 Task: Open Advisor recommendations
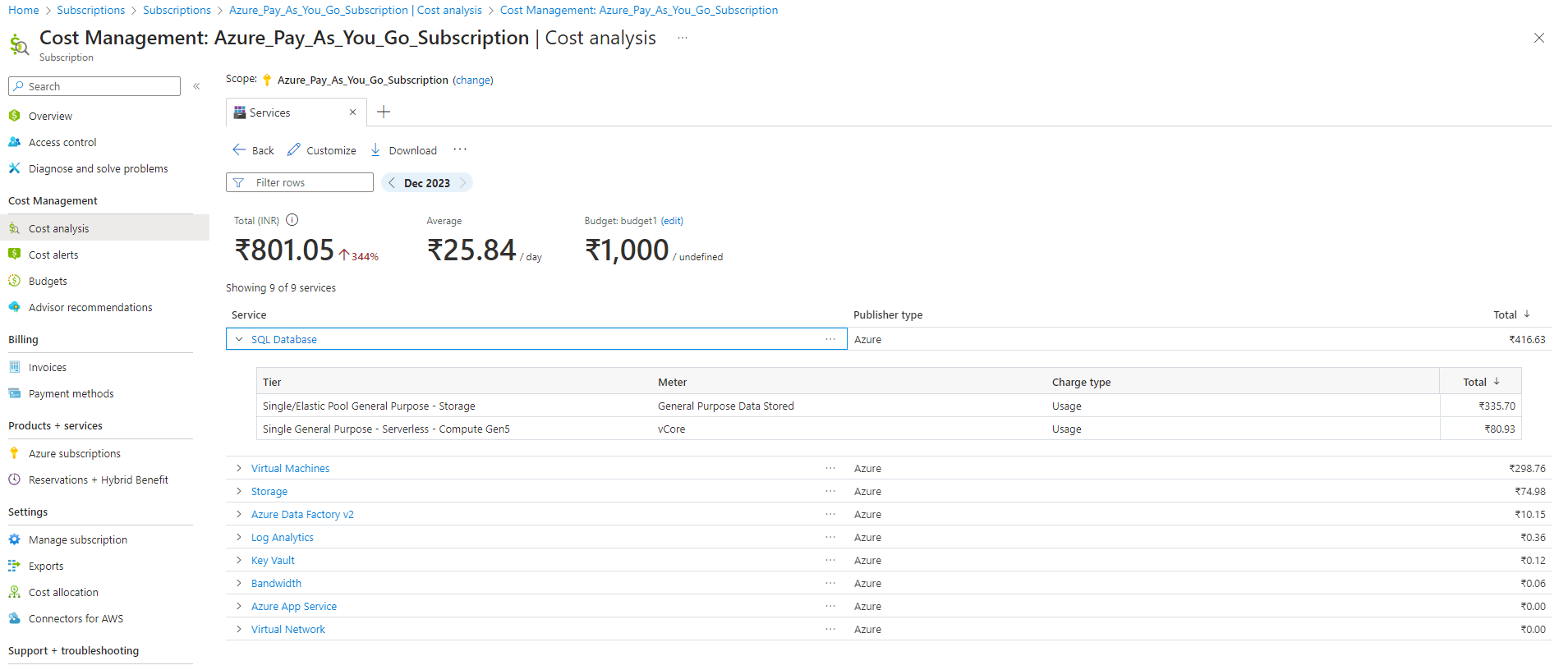90,307
